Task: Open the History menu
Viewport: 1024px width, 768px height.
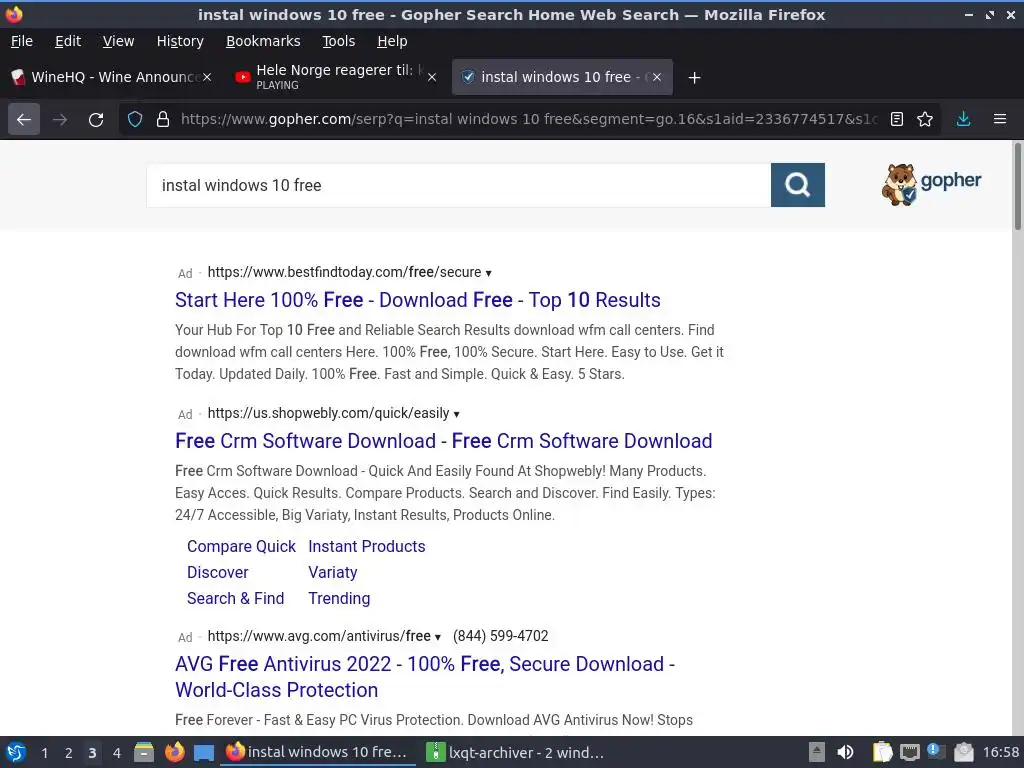Action: pyautogui.click(x=180, y=41)
